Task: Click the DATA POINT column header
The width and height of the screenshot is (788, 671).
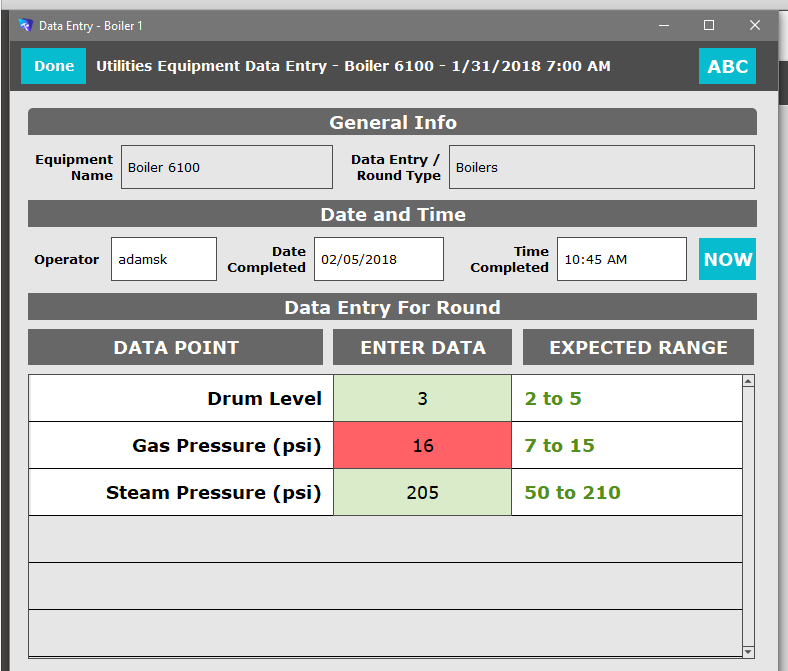Action: (175, 347)
